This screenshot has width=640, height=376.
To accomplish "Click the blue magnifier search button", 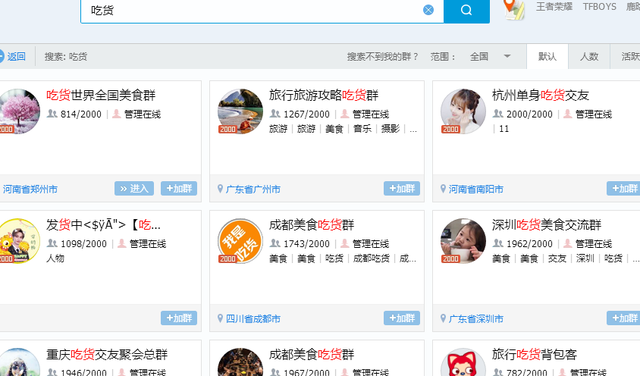I will tap(467, 10).
